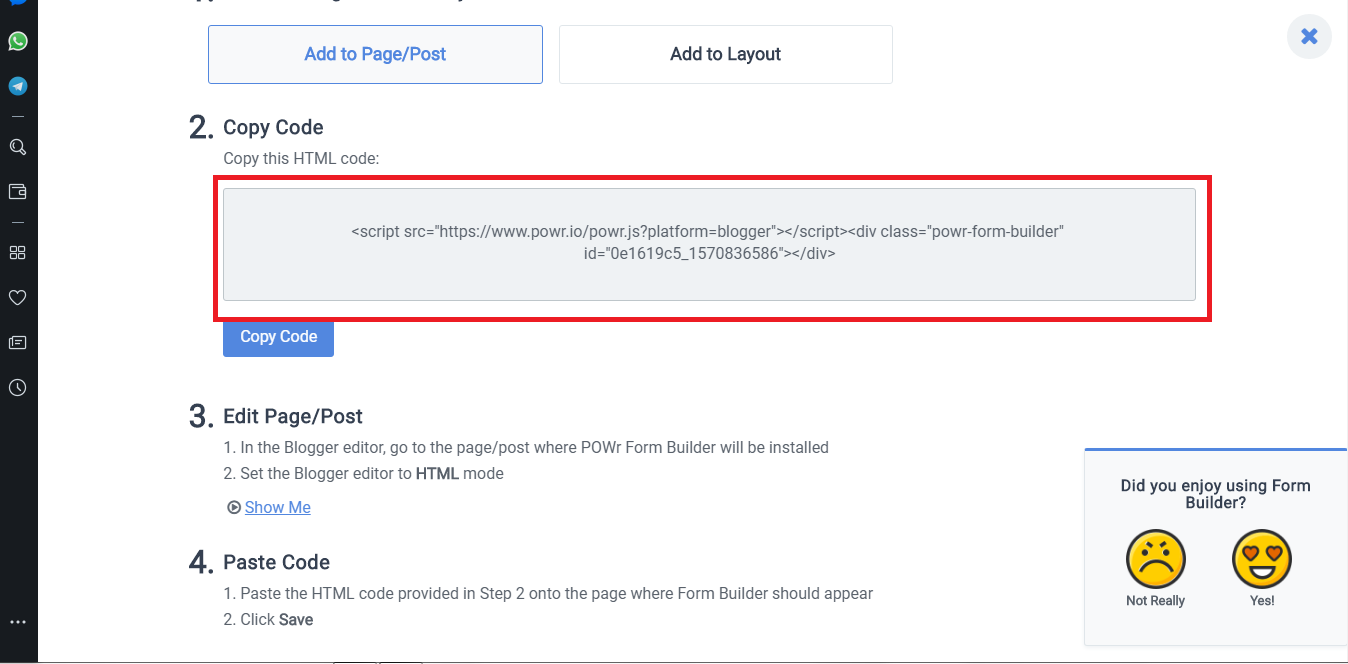Viewport: 1348px width, 664px height.
Task: Click the play icon beside Show Me
Action: click(234, 508)
